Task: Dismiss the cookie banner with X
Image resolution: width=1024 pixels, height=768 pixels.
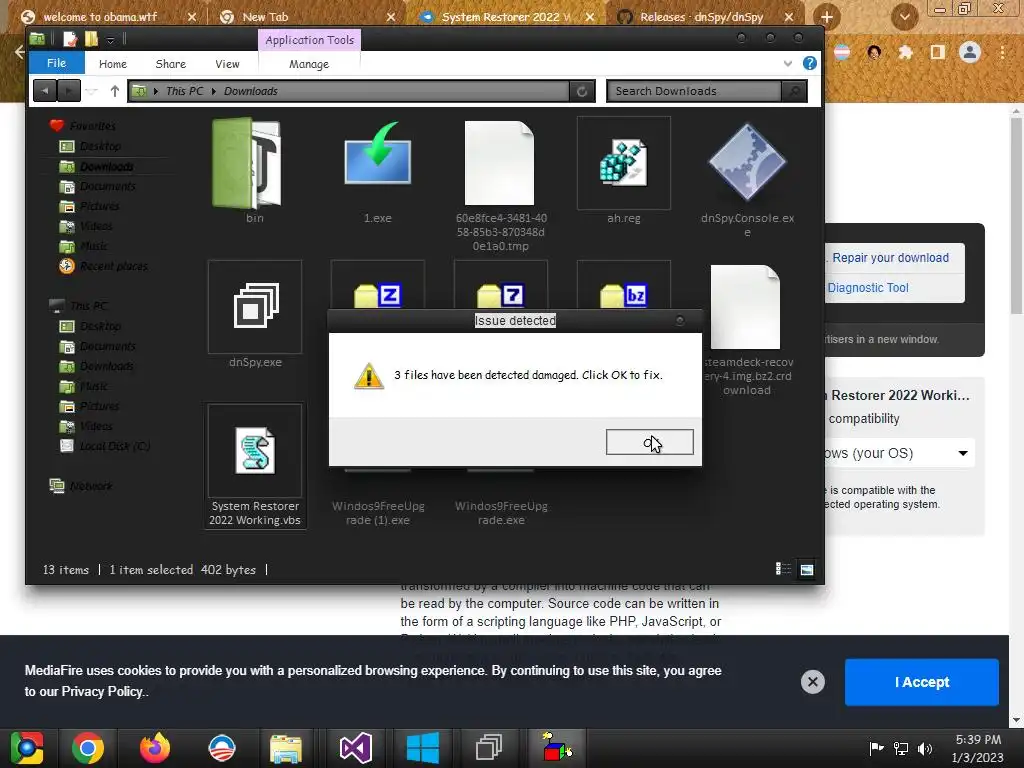Action: pos(812,682)
